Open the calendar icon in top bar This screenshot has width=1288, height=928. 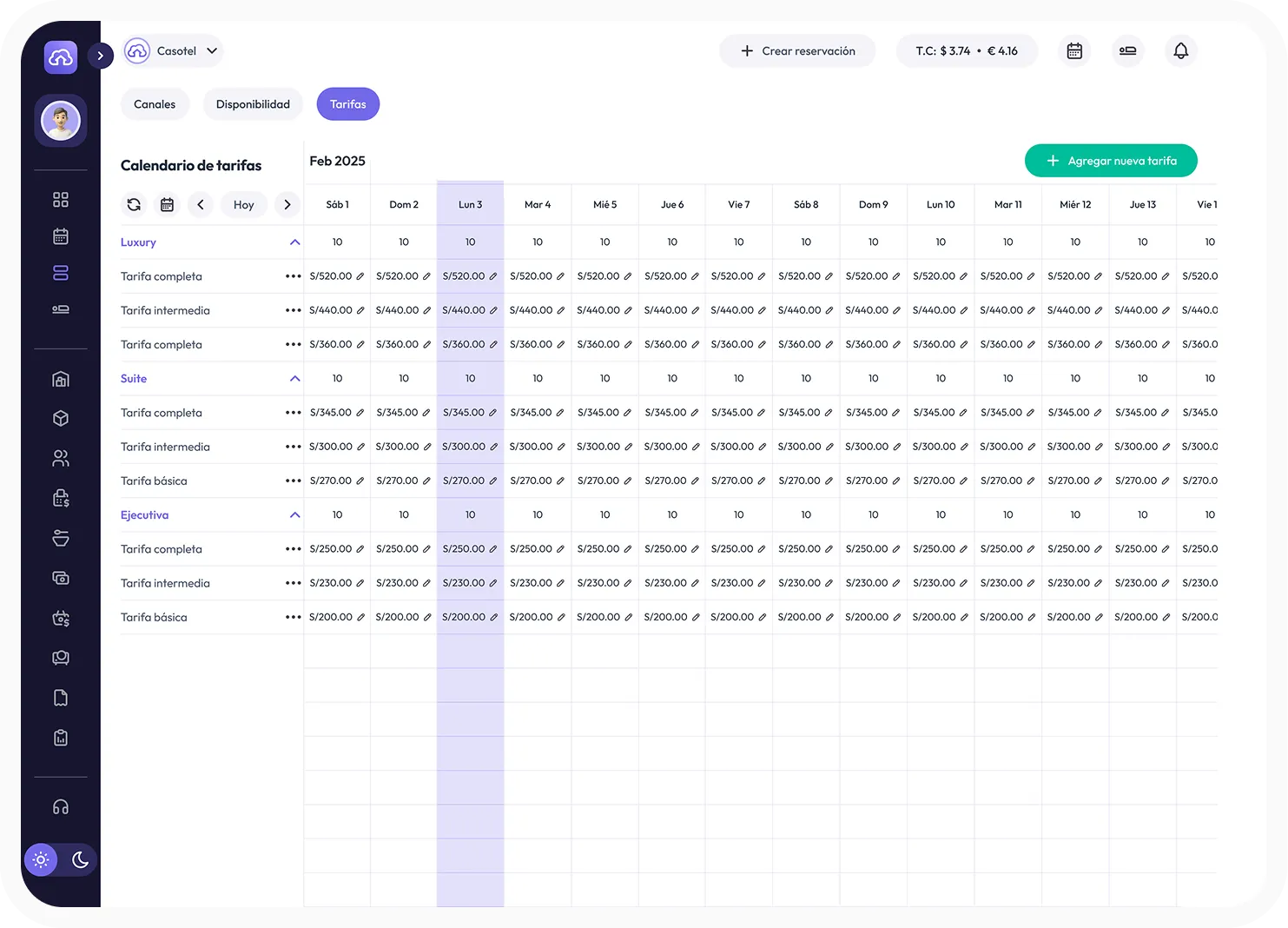click(1074, 51)
